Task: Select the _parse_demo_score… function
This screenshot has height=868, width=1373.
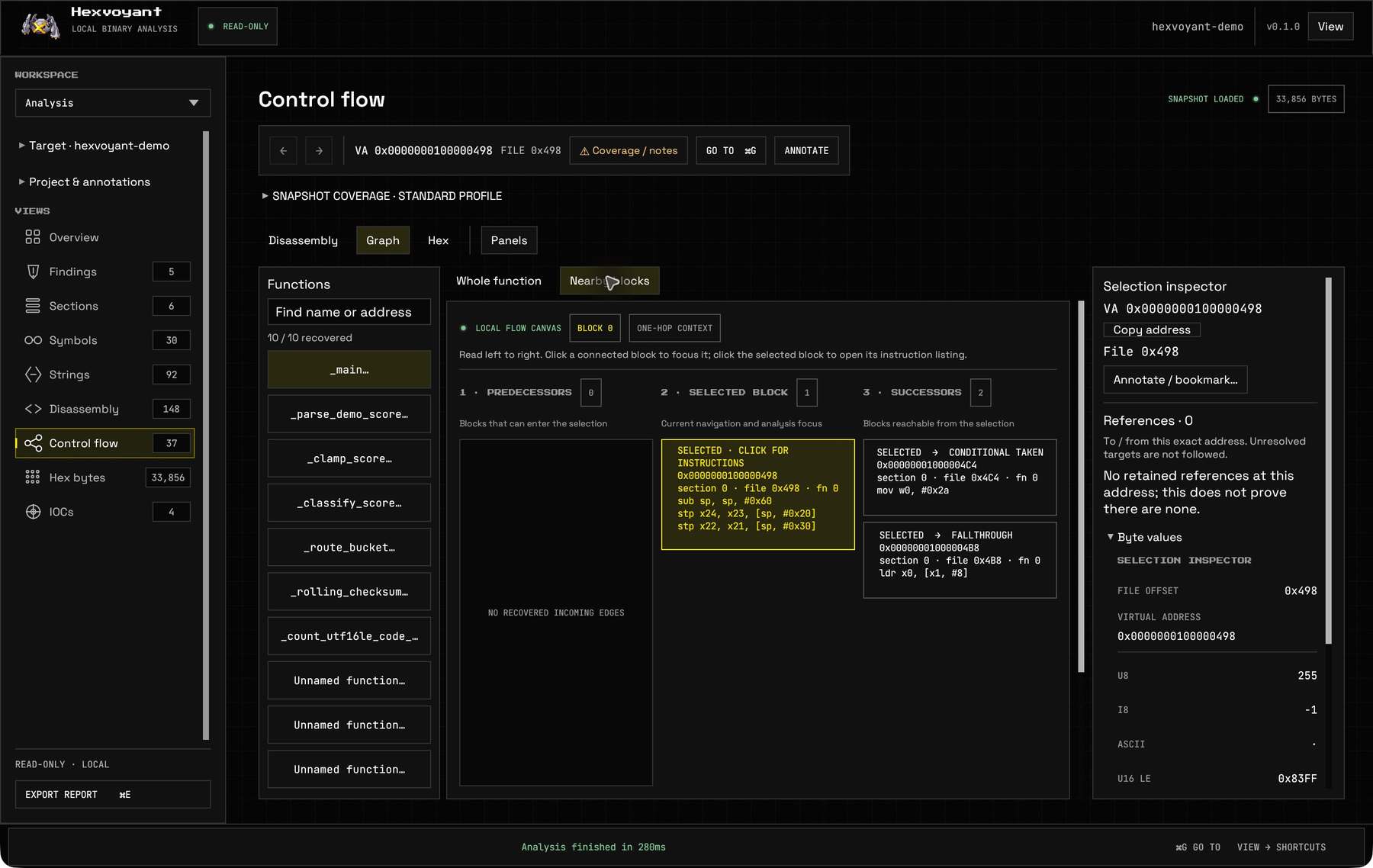Action: [x=349, y=414]
